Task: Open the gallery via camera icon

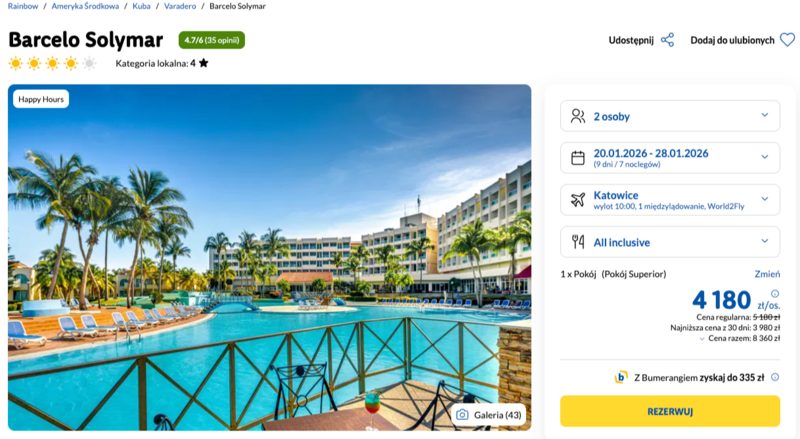Action: [x=462, y=415]
